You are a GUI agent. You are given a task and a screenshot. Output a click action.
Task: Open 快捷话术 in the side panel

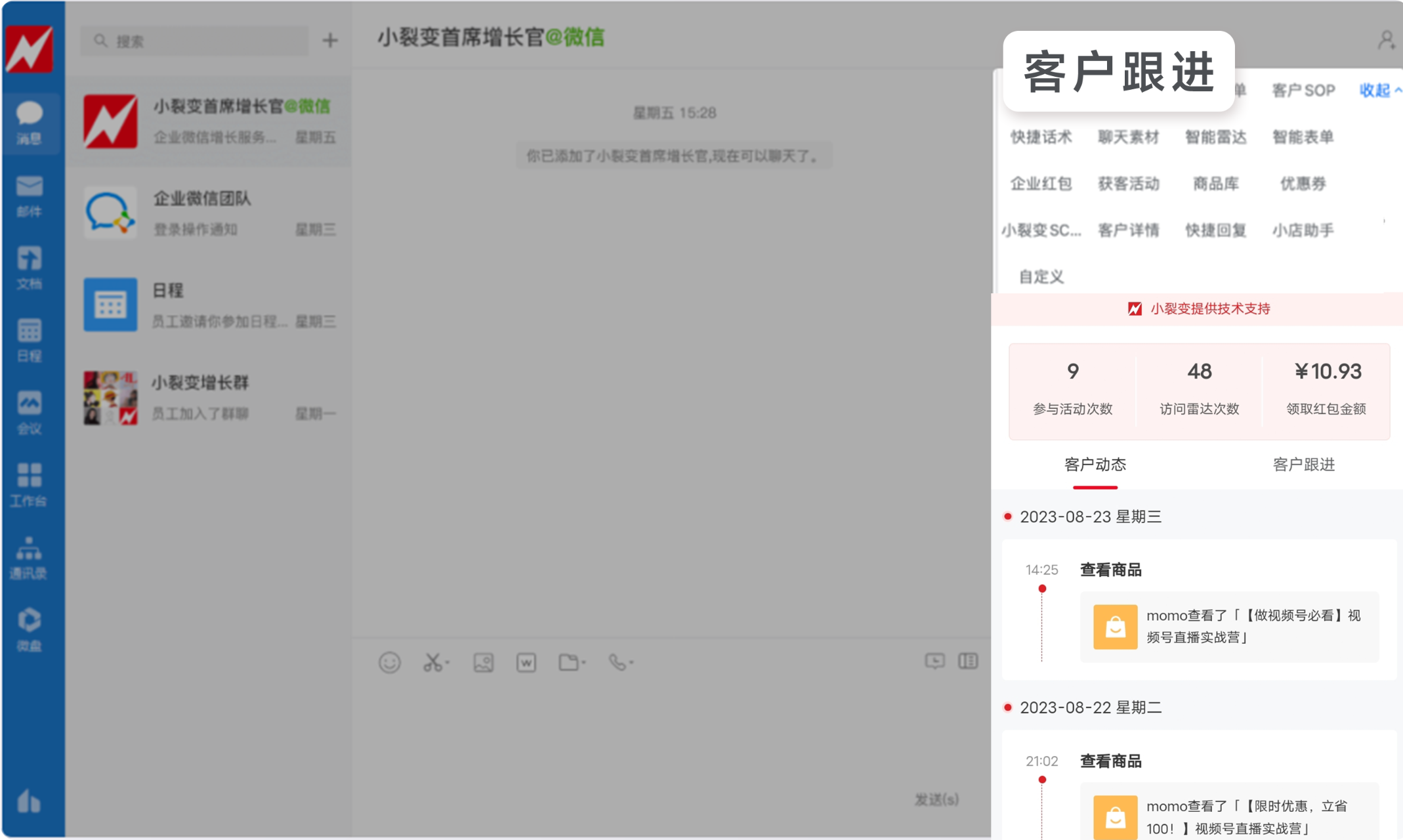pyautogui.click(x=1041, y=137)
